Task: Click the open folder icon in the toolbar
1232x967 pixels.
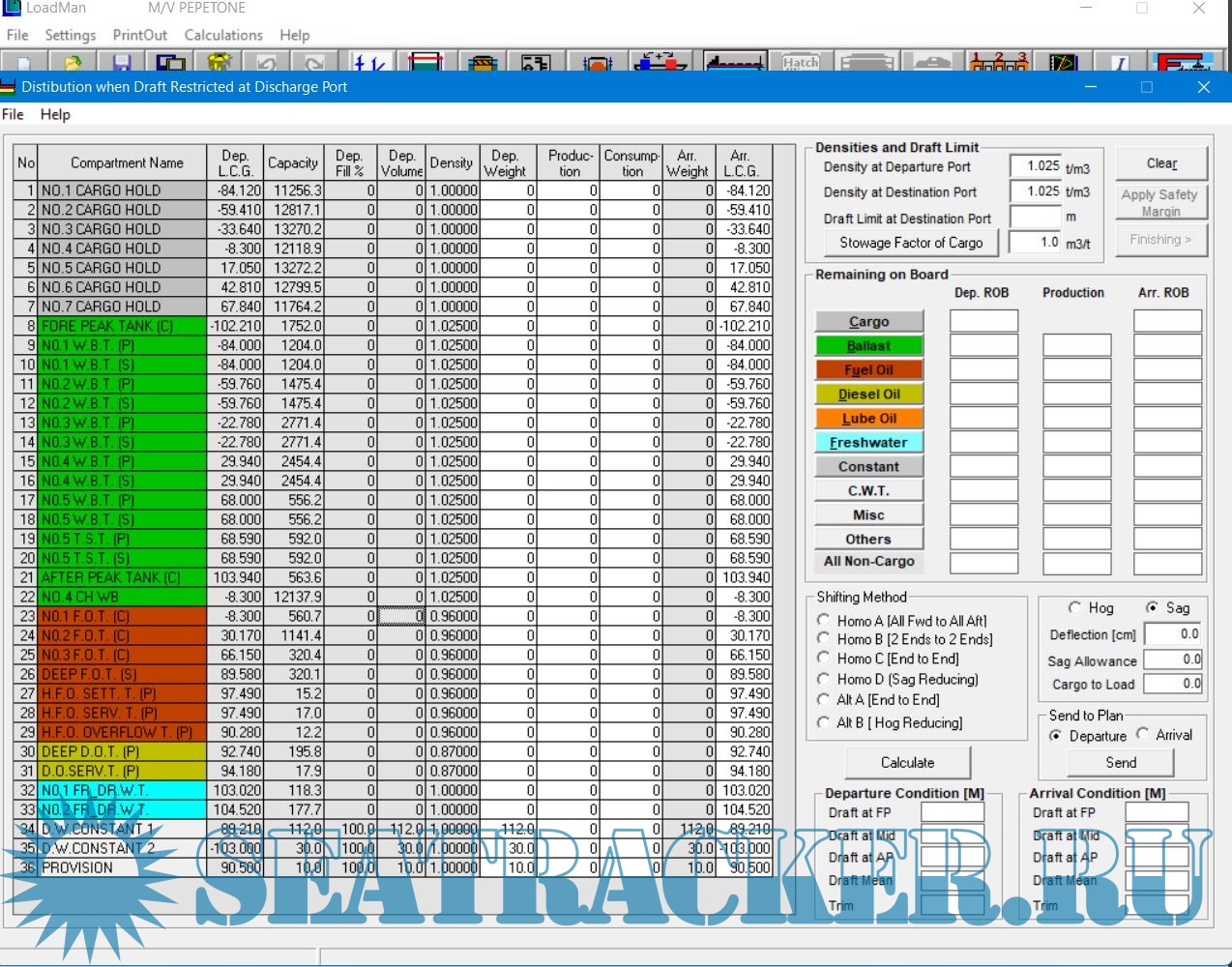Action: (73, 64)
